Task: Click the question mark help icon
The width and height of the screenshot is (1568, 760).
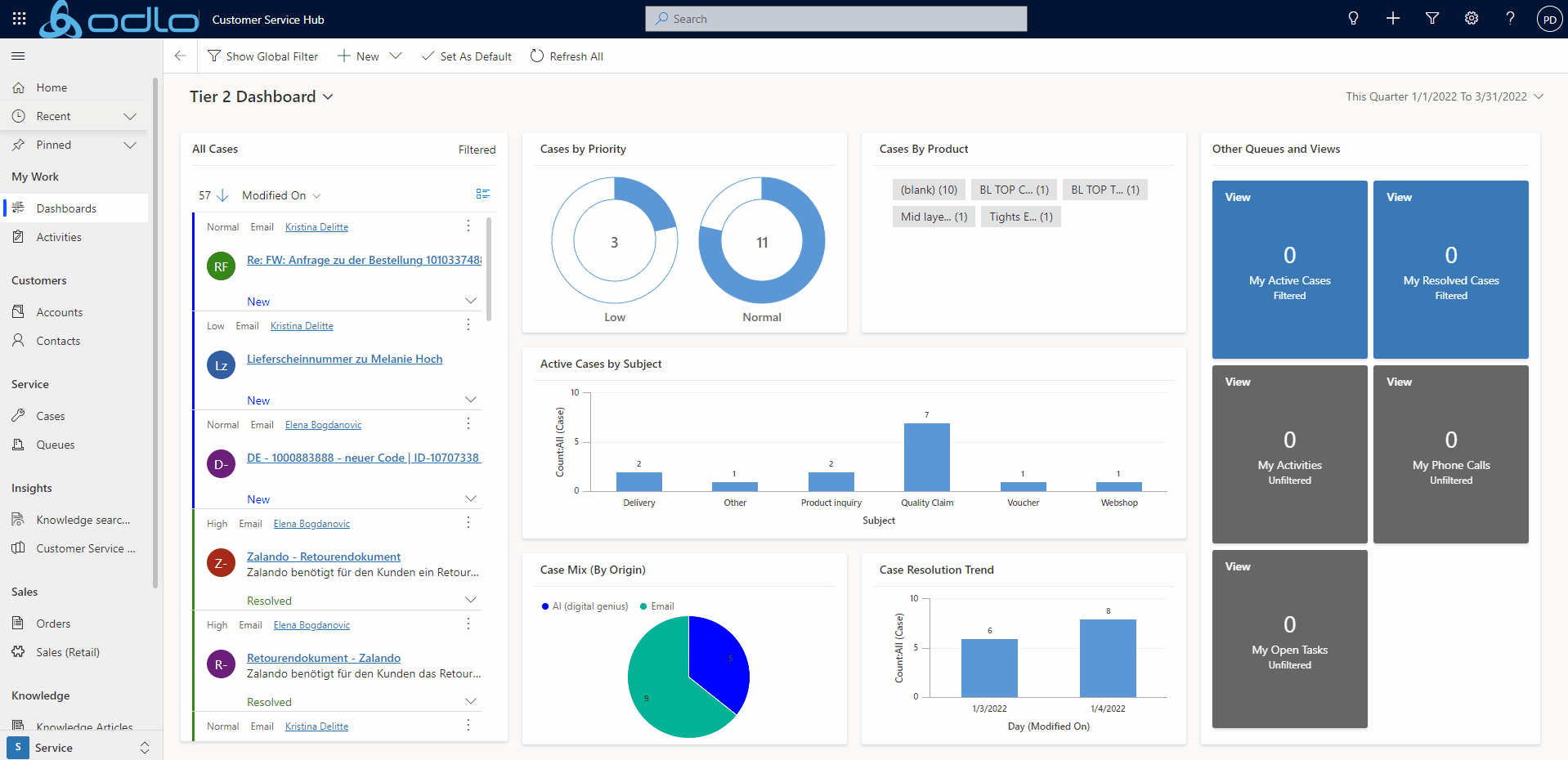Action: pyautogui.click(x=1510, y=19)
